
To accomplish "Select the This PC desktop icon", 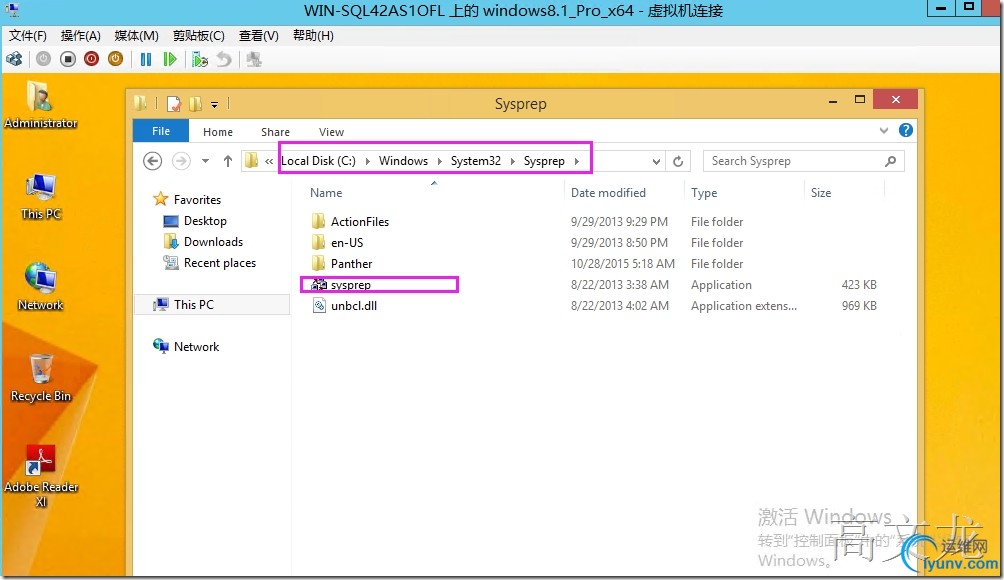I will (x=40, y=197).
